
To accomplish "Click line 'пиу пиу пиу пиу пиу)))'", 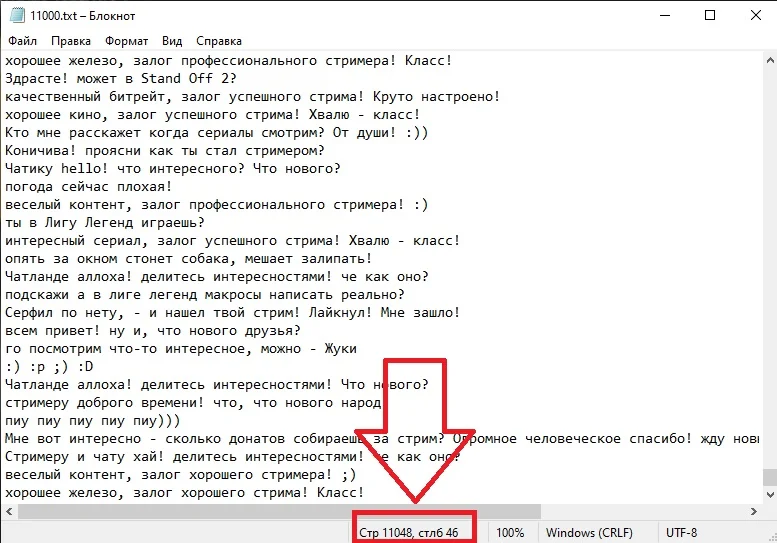I will click(x=93, y=421).
